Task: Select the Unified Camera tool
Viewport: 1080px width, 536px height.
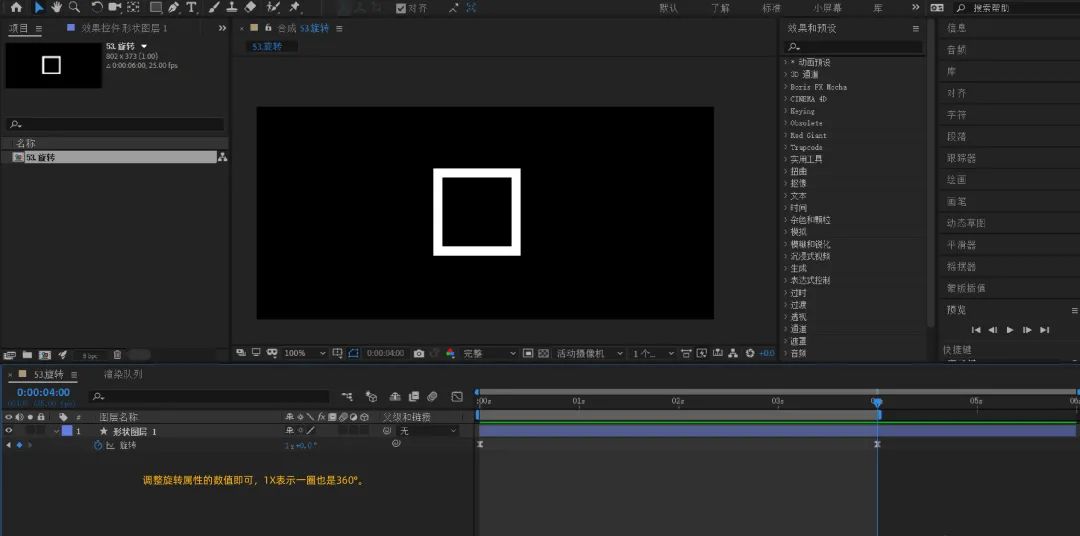Action: tap(114, 8)
